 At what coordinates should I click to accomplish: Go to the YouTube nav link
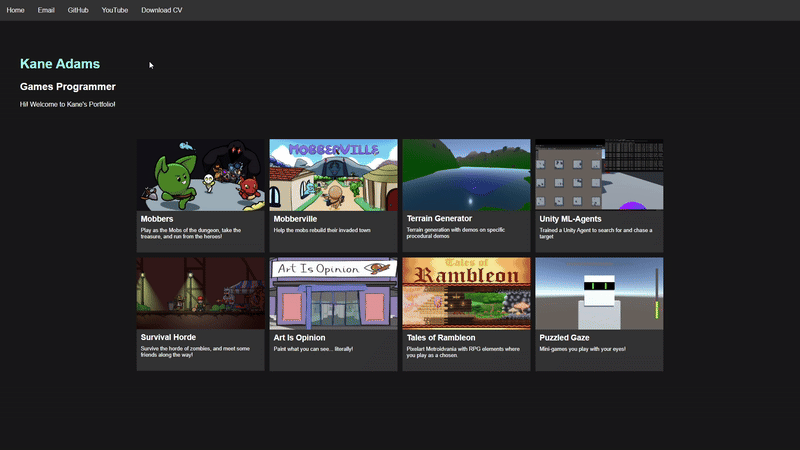[114, 10]
